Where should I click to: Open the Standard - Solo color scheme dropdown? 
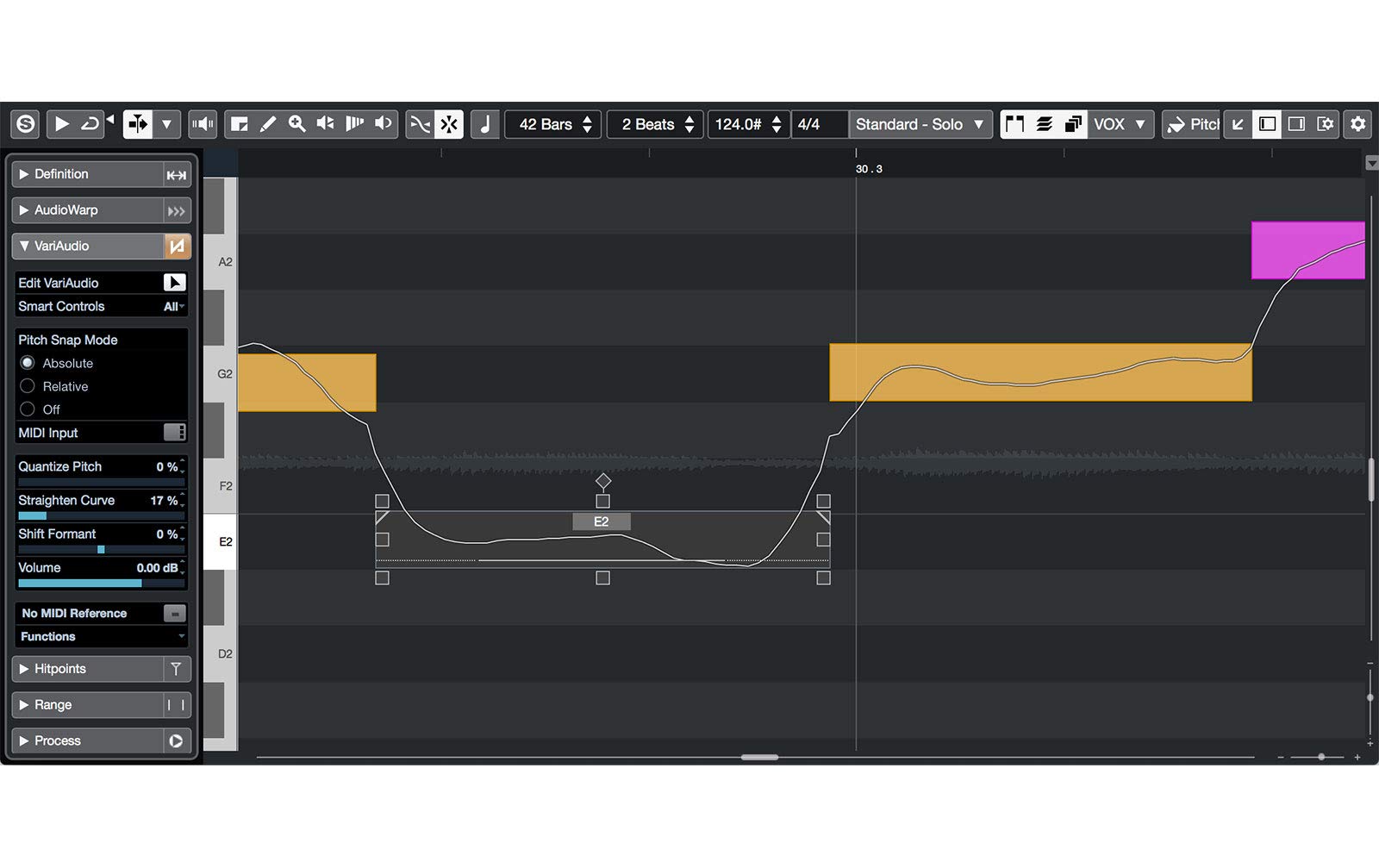919,124
